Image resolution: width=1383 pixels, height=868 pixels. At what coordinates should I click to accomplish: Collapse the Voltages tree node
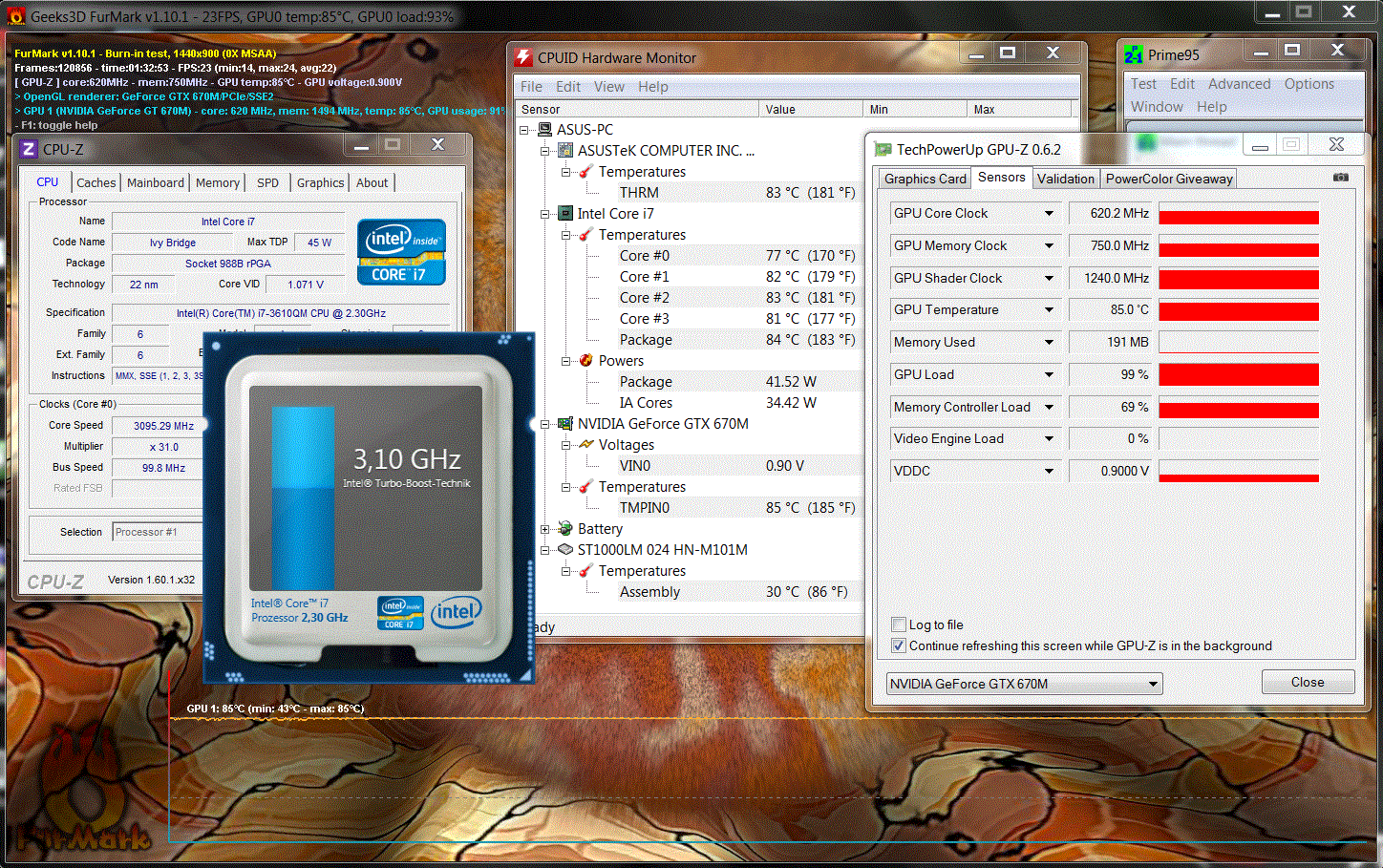click(x=565, y=445)
